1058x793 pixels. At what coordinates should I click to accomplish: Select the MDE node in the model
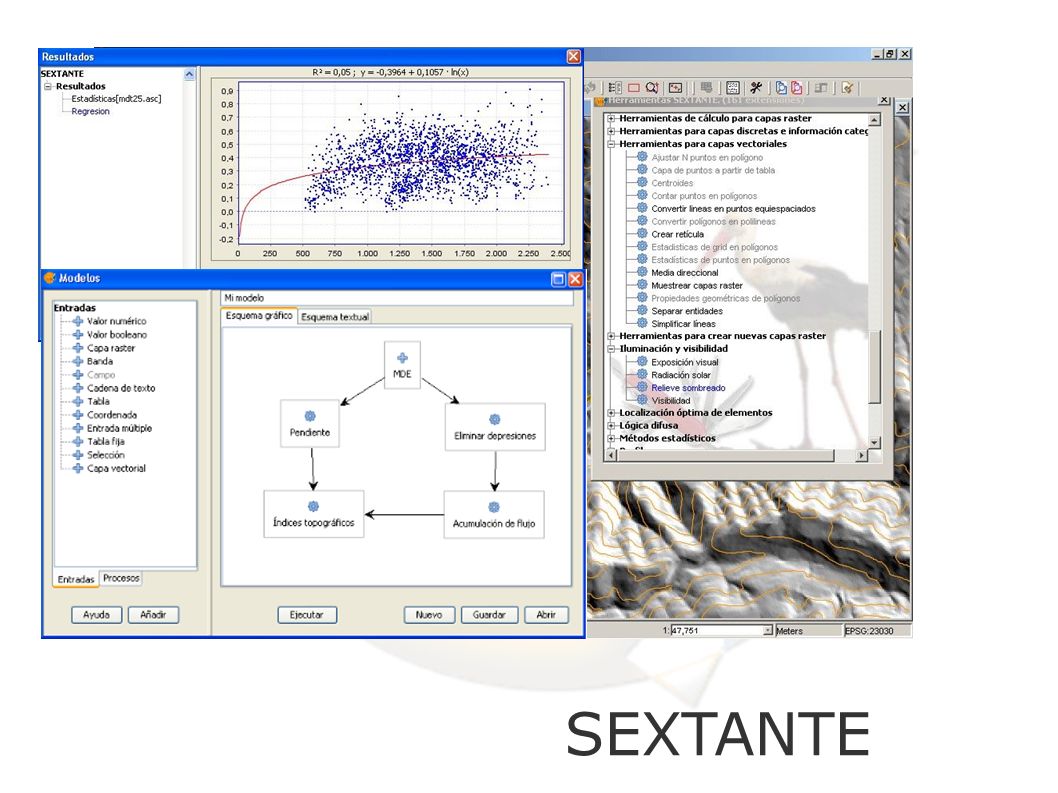402,365
